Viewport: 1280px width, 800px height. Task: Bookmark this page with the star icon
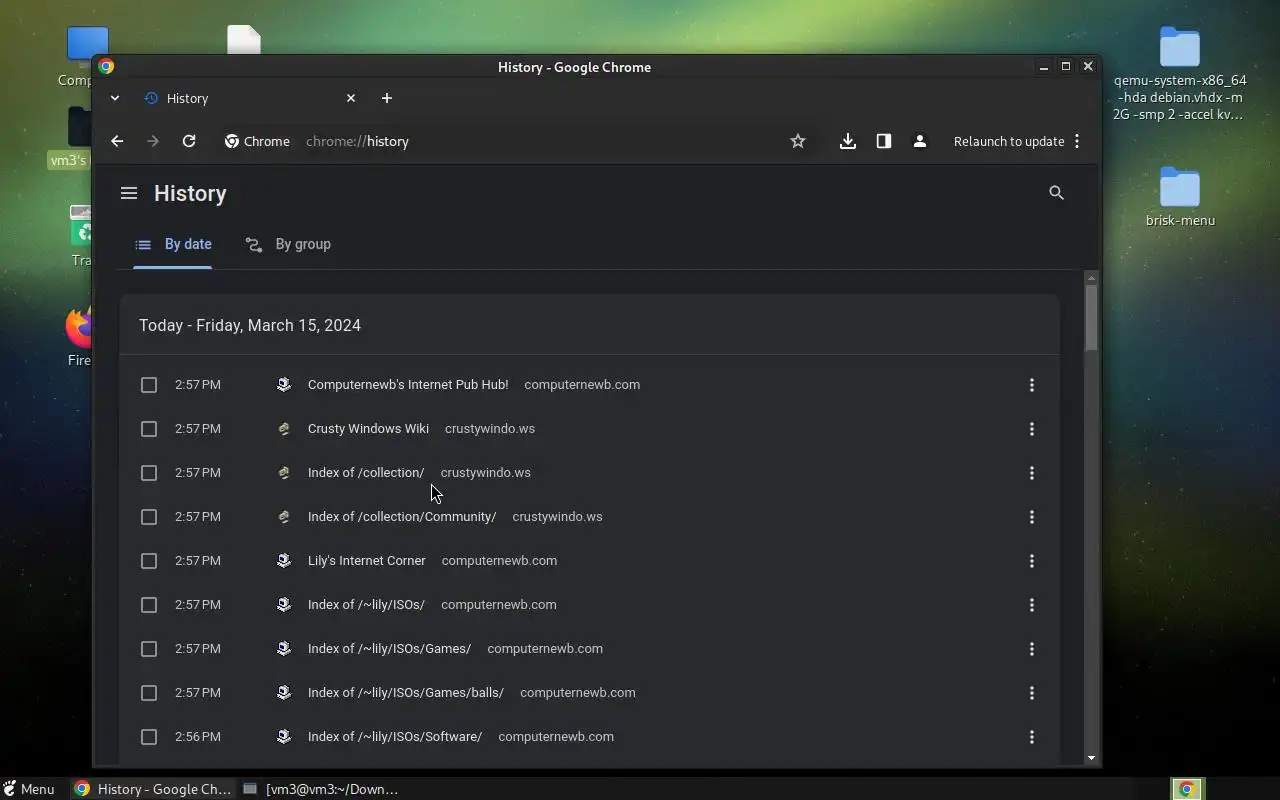point(798,141)
